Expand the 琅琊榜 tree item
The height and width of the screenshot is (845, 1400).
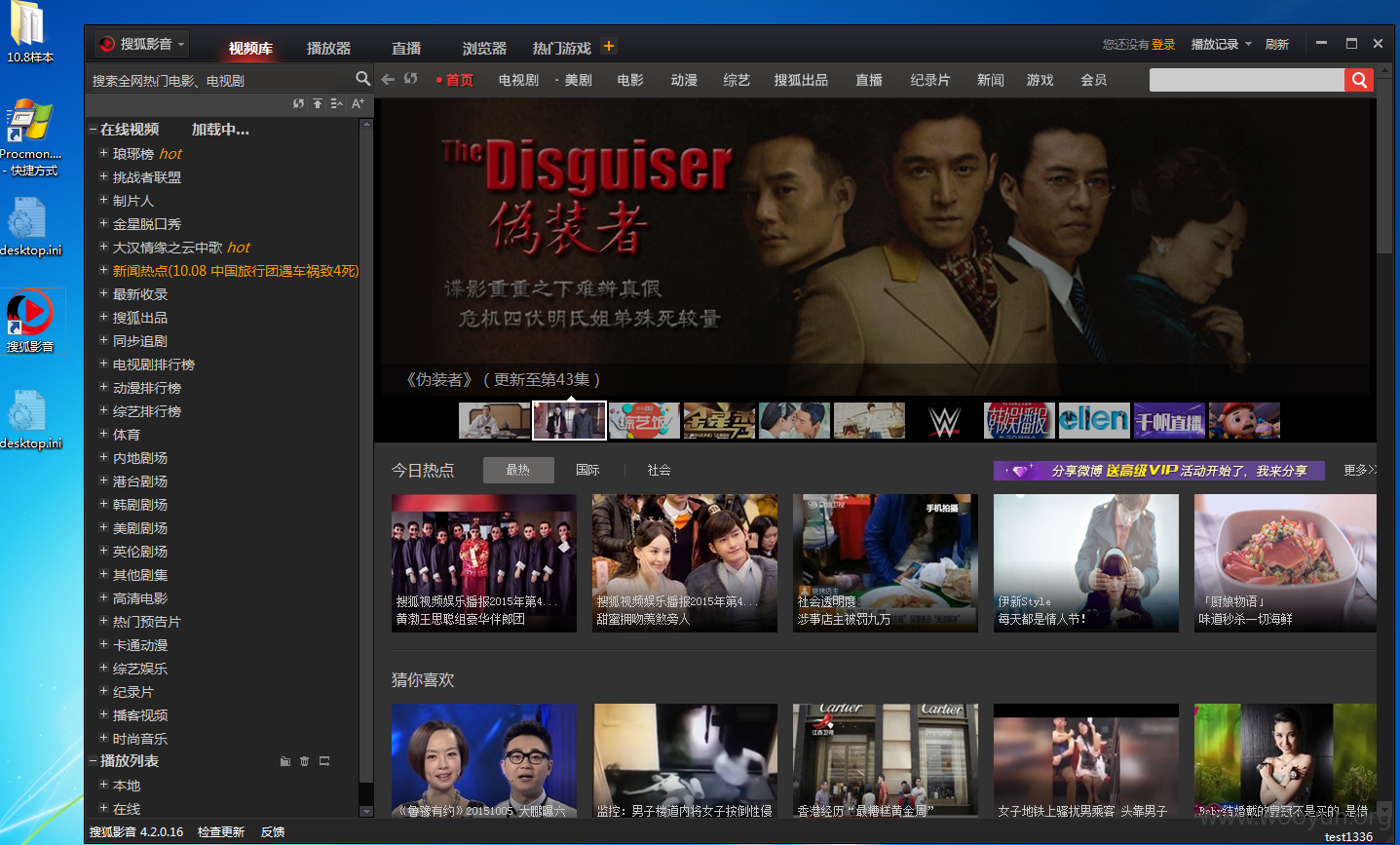(103, 153)
